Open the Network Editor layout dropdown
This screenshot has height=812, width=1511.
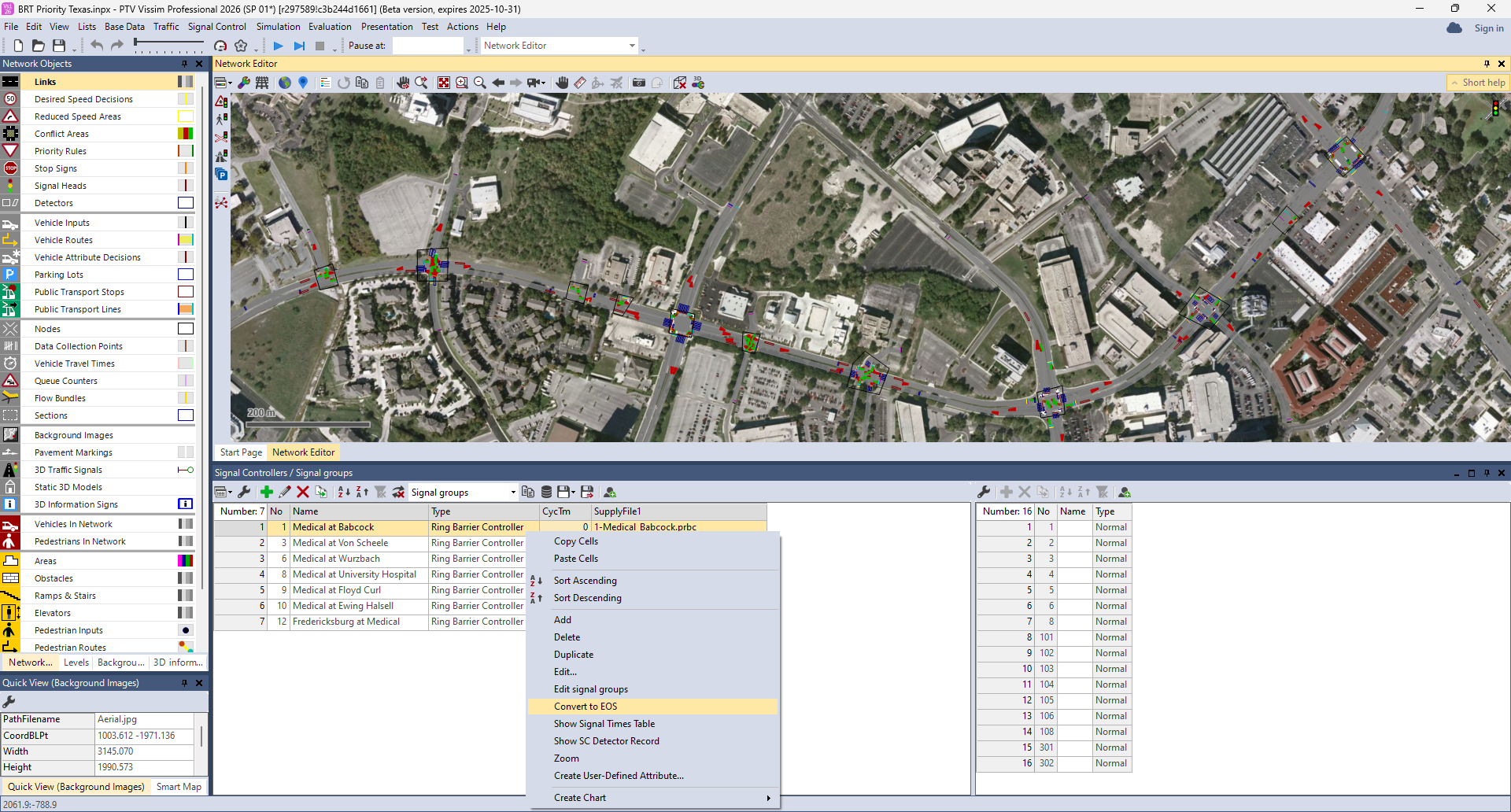pos(632,46)
